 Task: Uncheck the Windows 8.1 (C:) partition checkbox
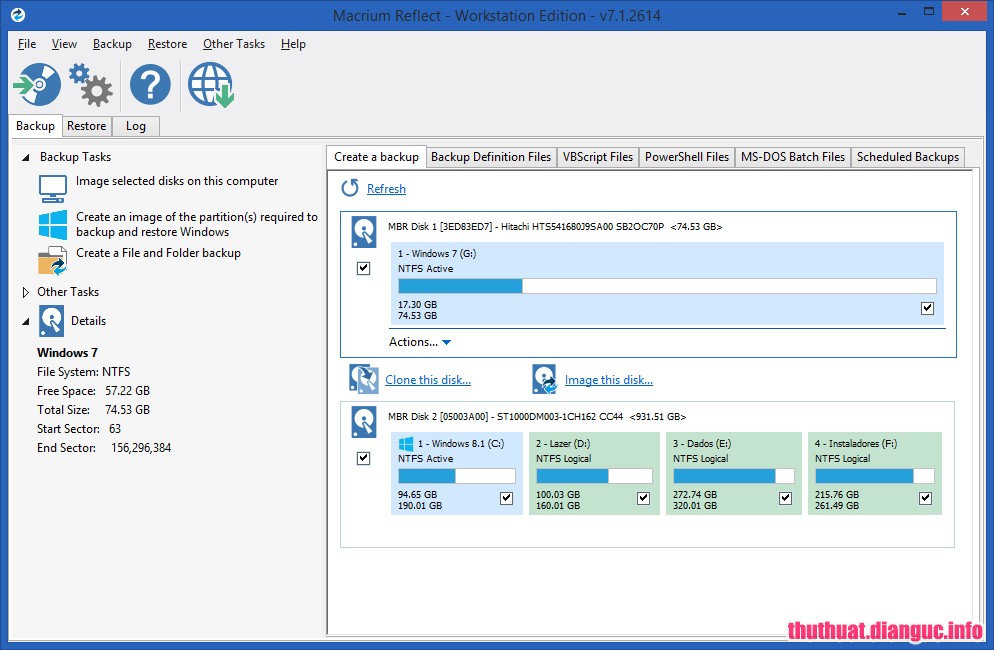pos(507,498)
